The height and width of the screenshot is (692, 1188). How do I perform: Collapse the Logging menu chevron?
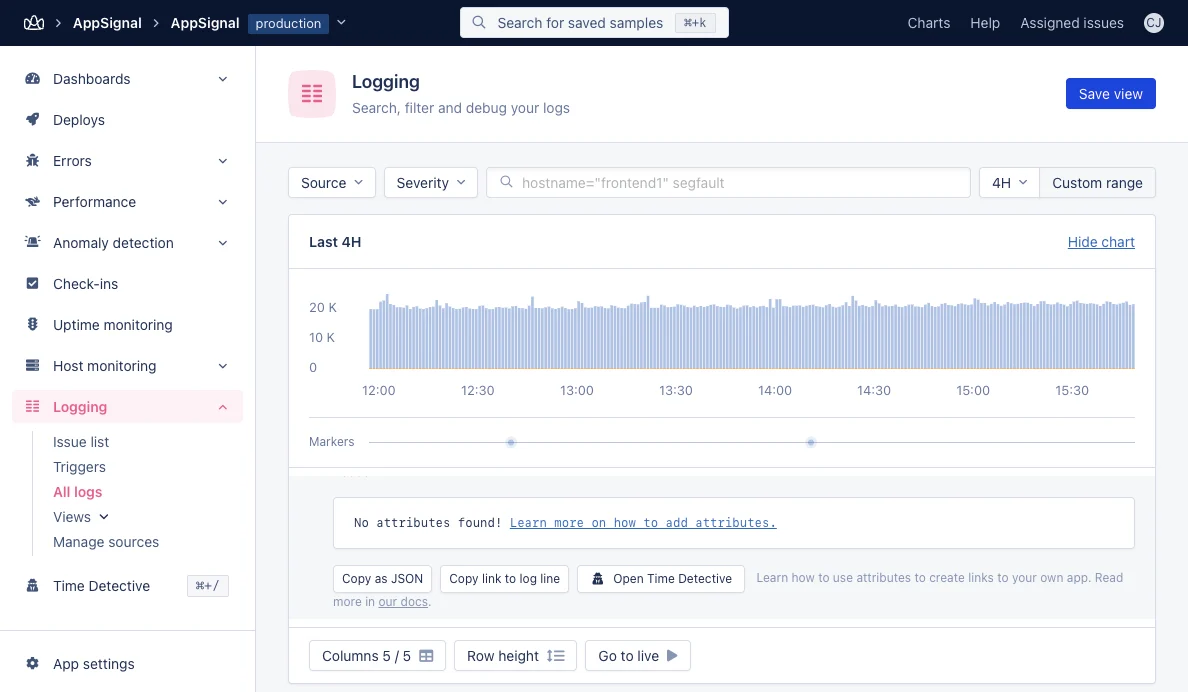tap(223, 407)
